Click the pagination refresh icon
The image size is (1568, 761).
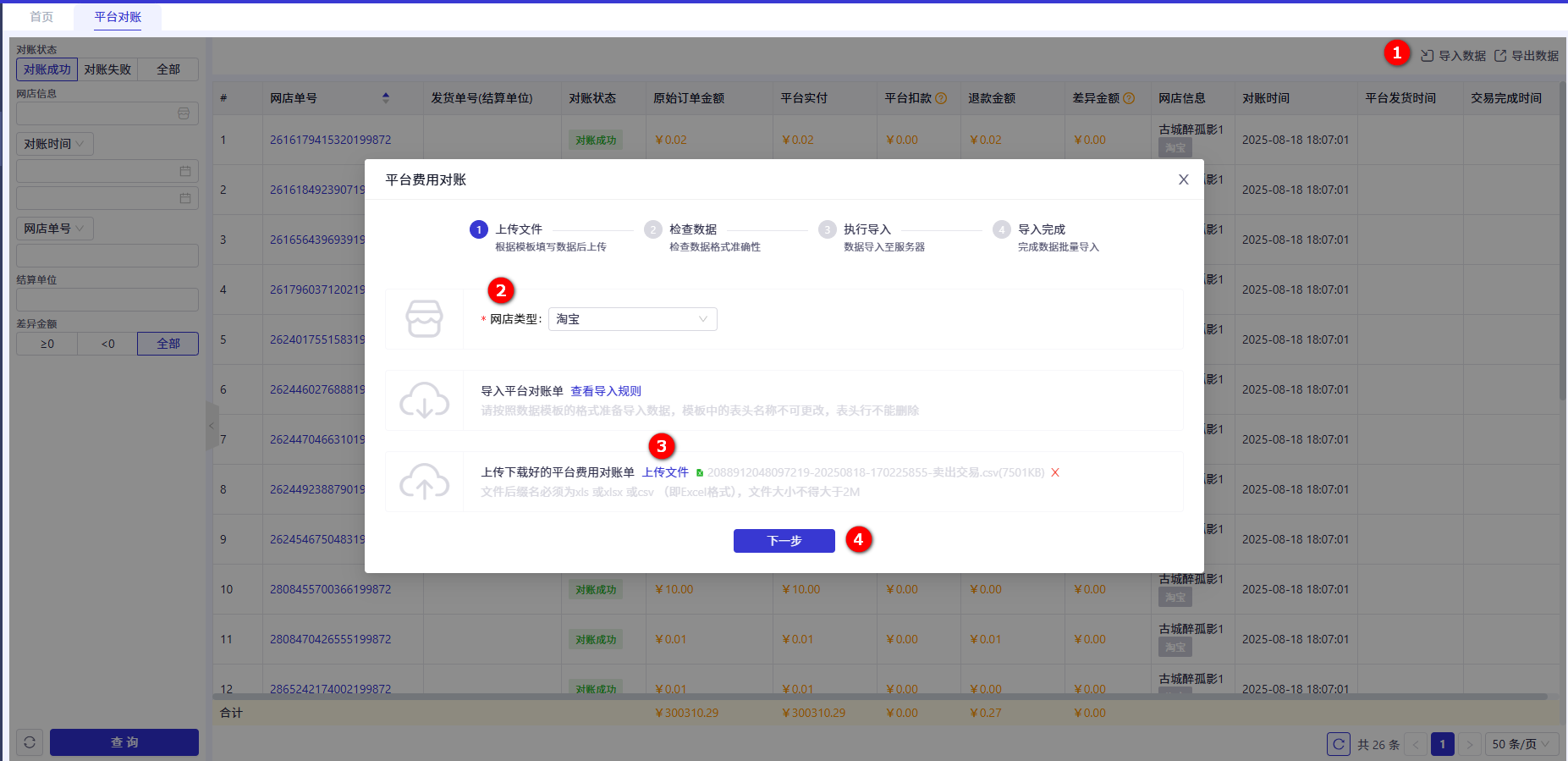(x=1339, y=744)
